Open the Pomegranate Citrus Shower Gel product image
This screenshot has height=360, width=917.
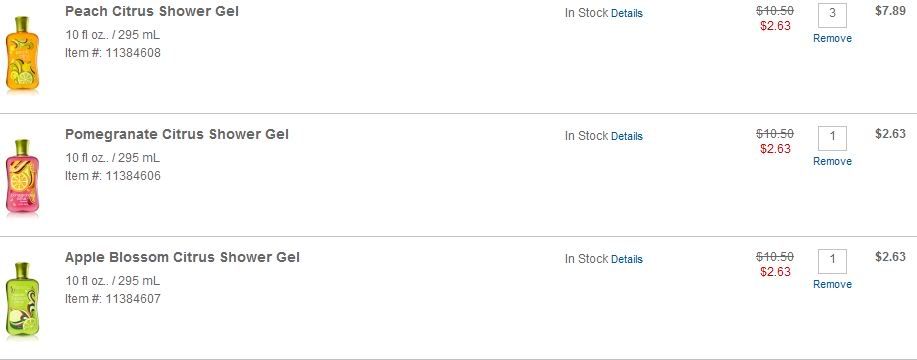coord(22,178)
